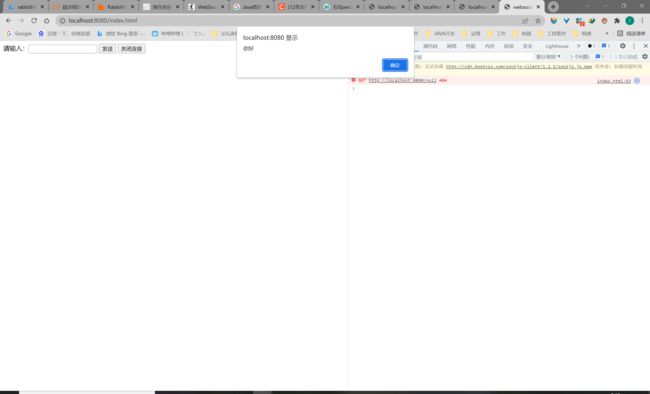Click the site info icon before localhost:8080

(x=63, y=20)
